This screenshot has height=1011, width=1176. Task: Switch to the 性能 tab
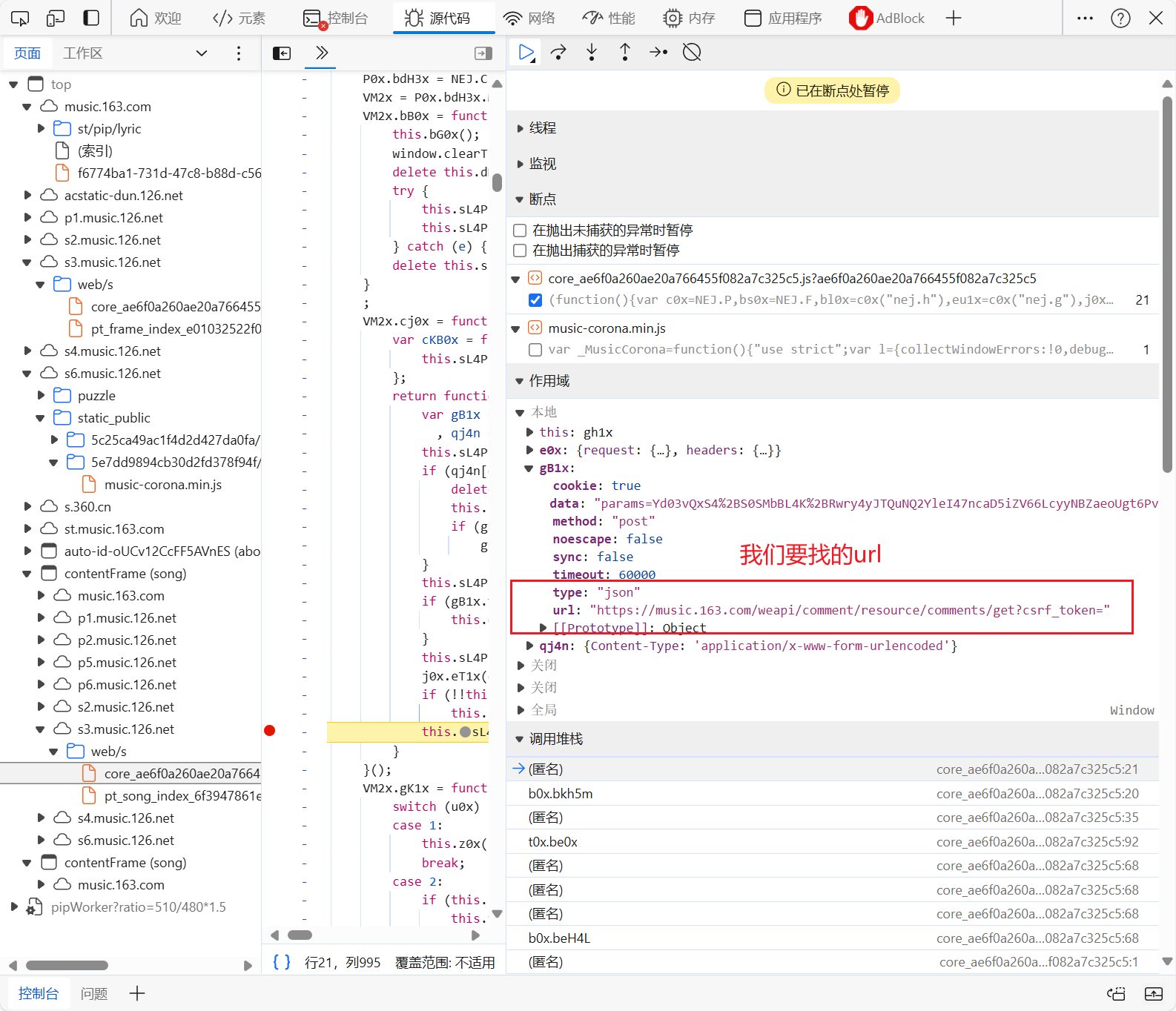(x=609, y=18)
